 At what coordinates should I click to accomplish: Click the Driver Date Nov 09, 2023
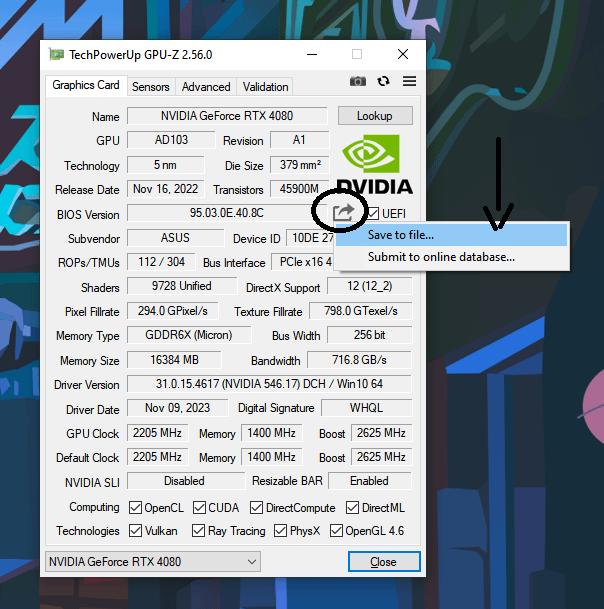pos(178,408)
